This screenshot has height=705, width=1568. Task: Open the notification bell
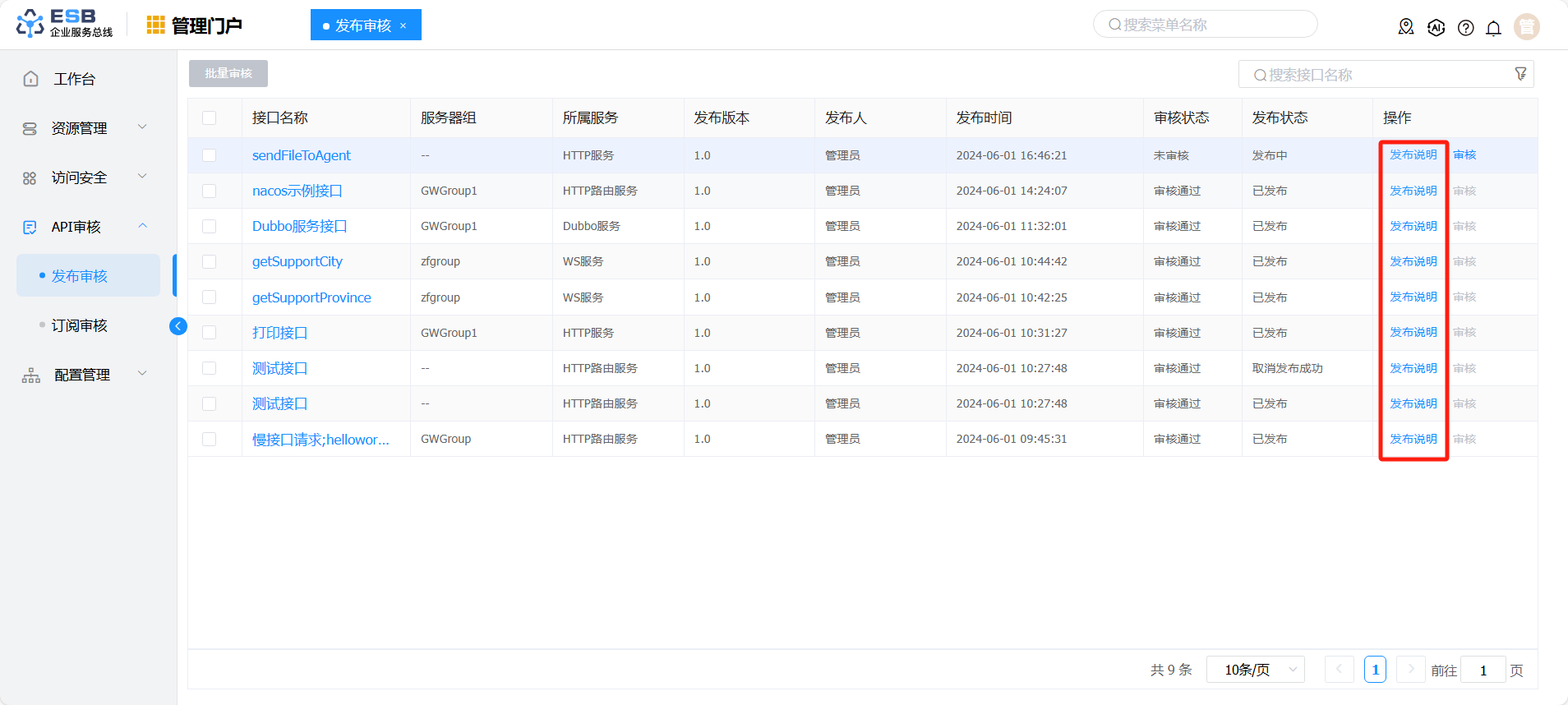1493,28
